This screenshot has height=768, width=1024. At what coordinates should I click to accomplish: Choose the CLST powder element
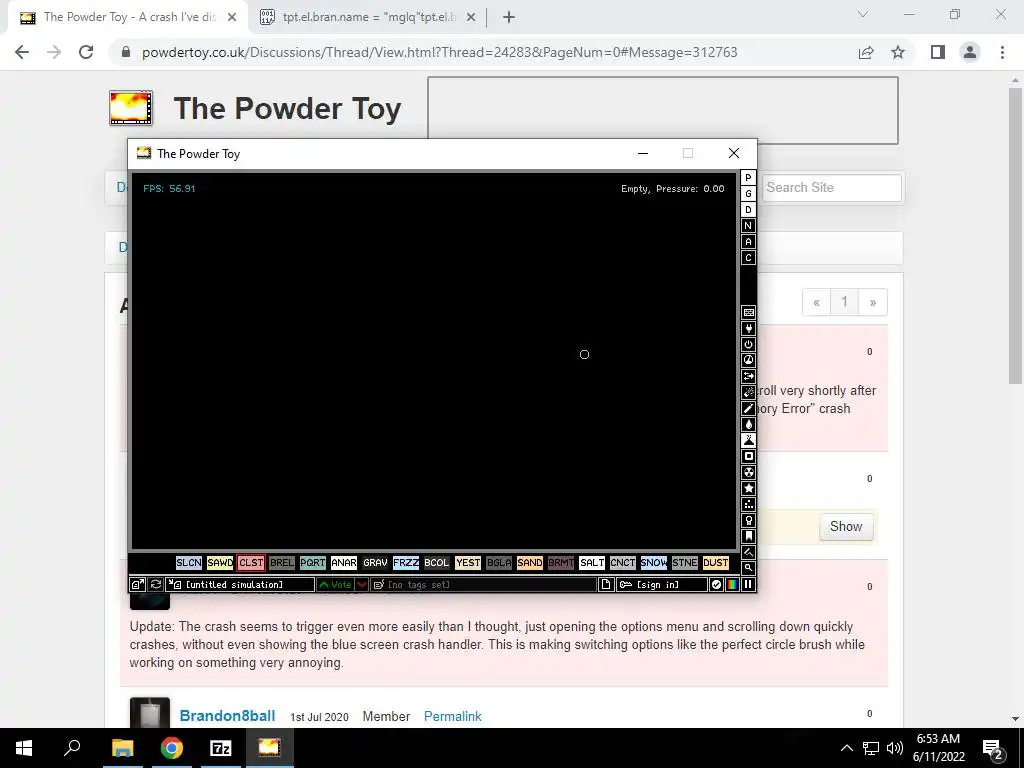[x=251, y=562]
